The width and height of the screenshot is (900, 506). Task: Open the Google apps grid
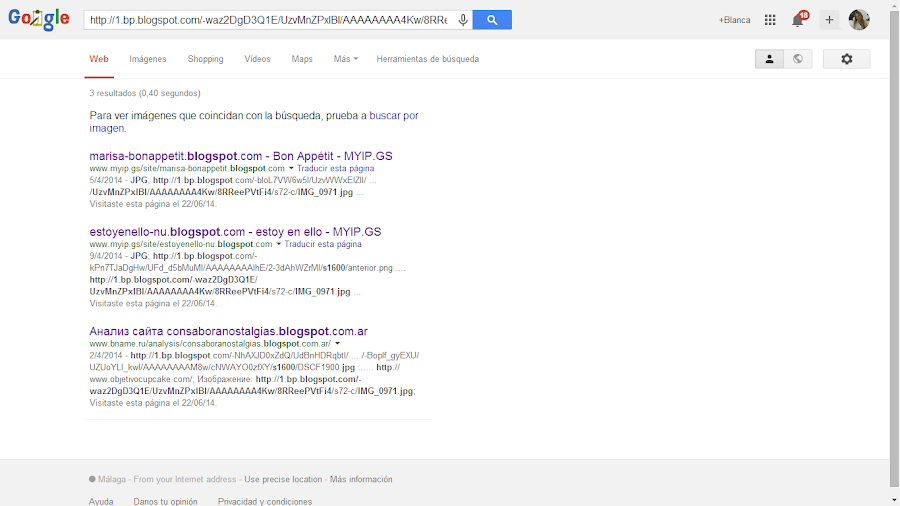770,20
